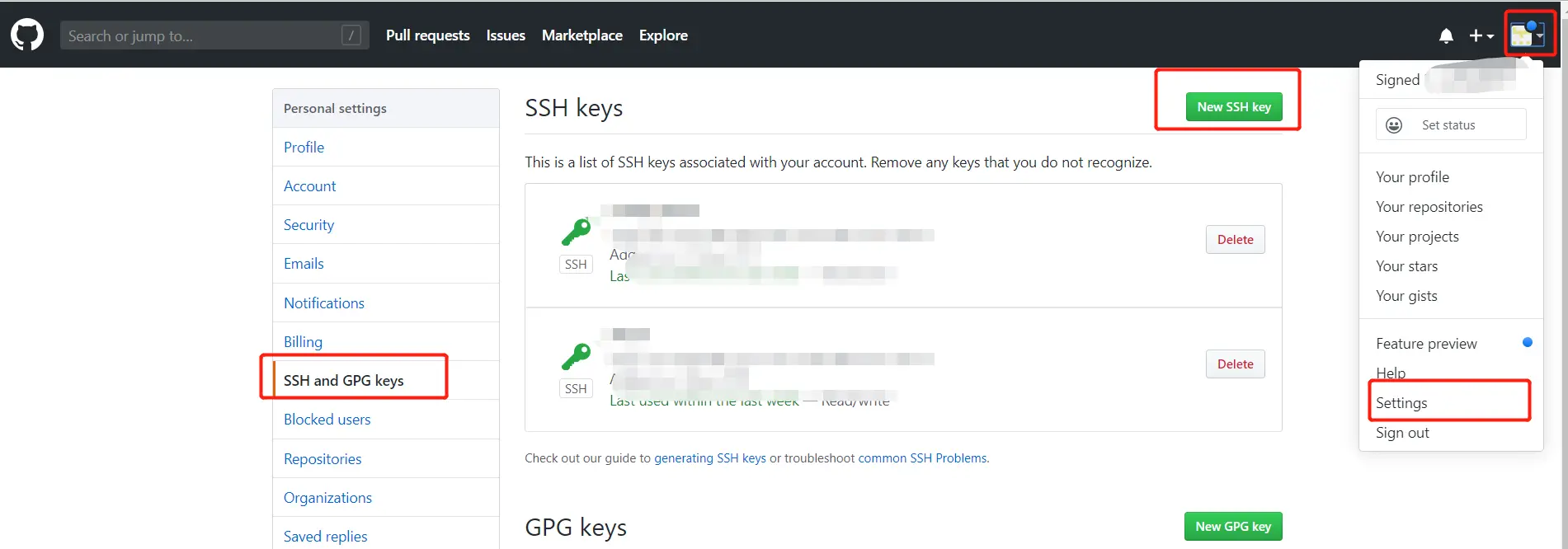Viewport: 1568px width, 549px height.
Task: Delete the first SSH key
Action: 1235,240
